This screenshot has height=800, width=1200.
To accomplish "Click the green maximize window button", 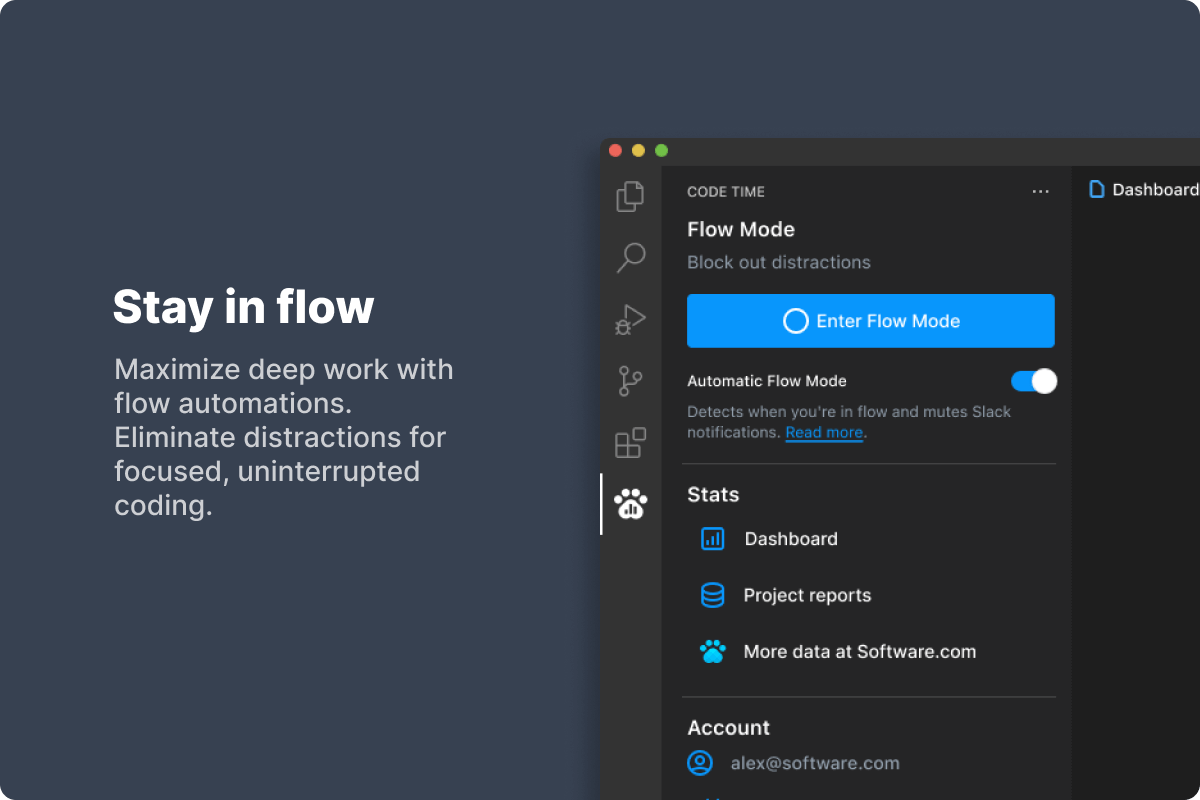I will pyautogui.click(x=661, y=151).
